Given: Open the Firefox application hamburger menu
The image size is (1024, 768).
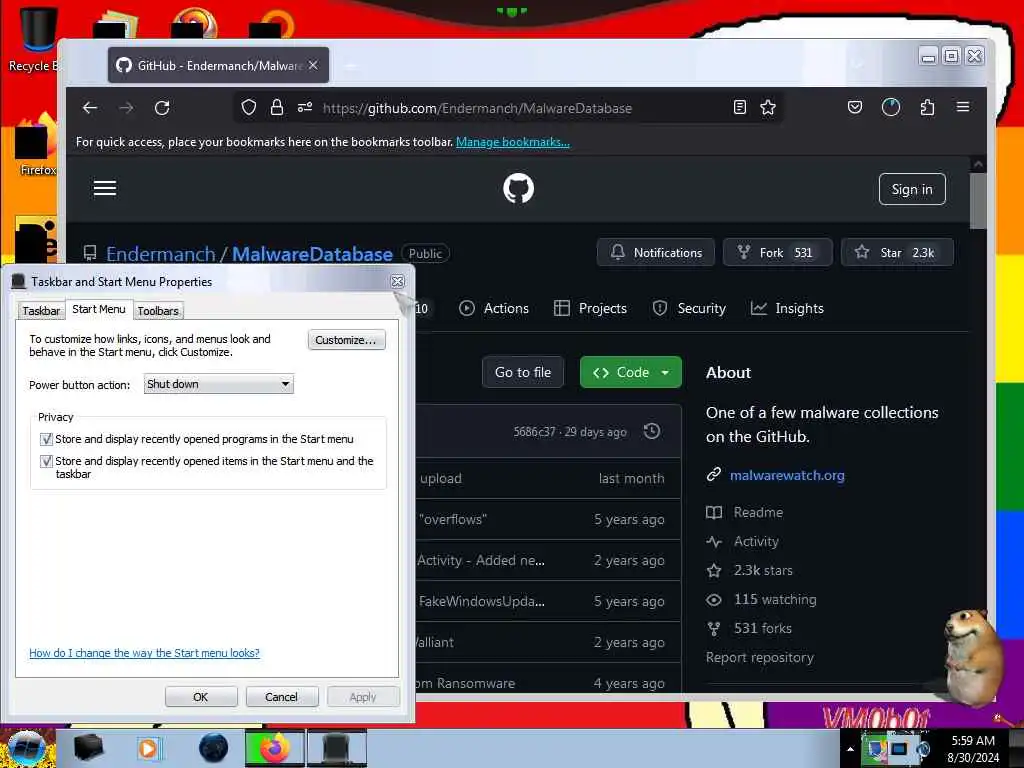Looking at the screenshot, I should 963,107.
